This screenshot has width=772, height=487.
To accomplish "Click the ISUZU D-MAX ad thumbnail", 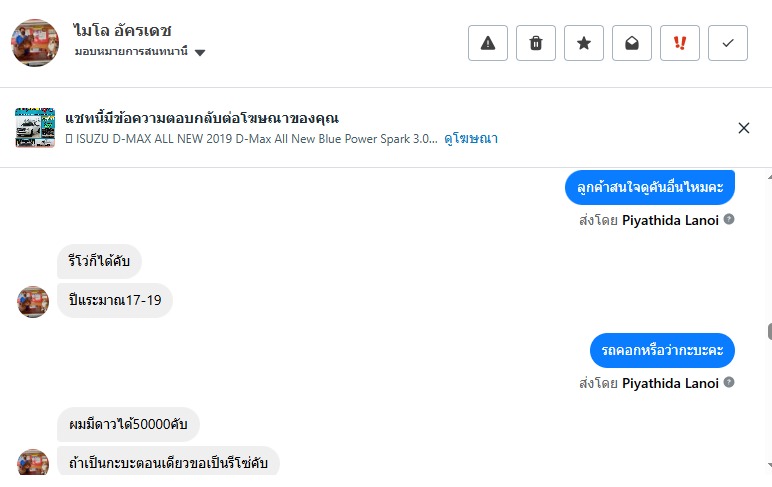I will pyautogui.click(x=35, y=128).
